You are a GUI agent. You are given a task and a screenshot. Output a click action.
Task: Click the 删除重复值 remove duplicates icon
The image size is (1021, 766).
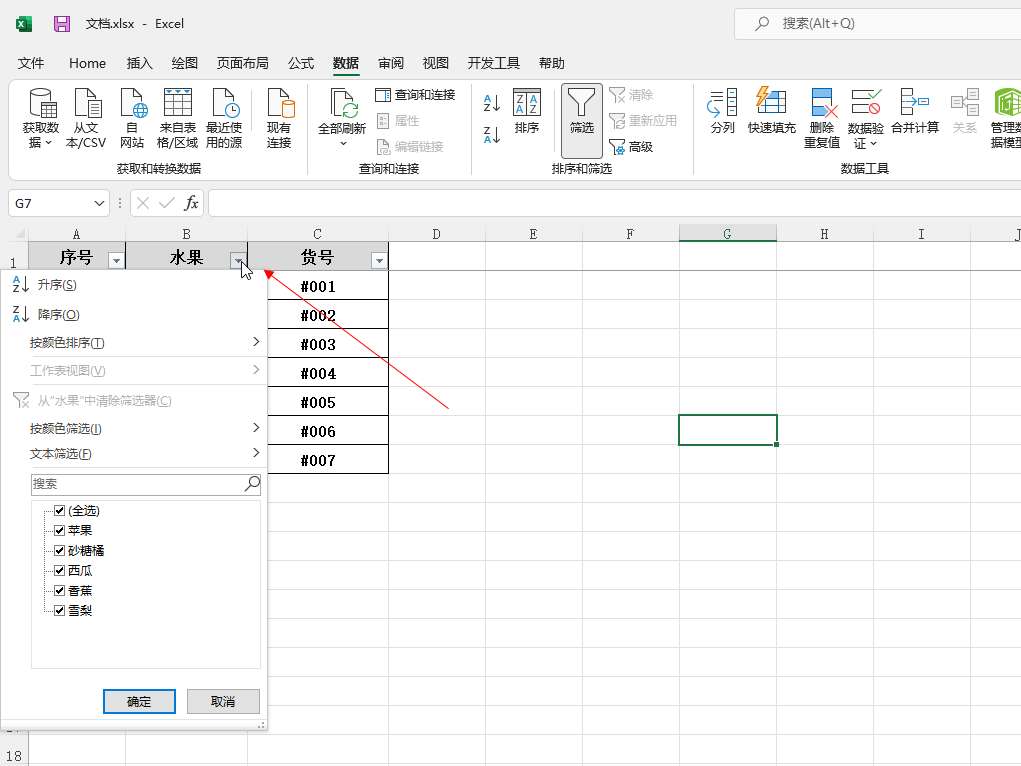(x=821, y=103)
